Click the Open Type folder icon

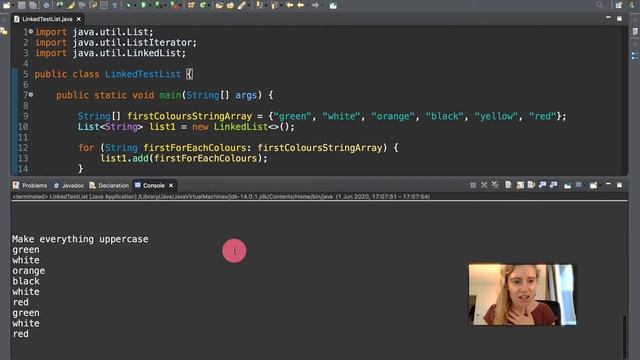(x=219, y=5)
